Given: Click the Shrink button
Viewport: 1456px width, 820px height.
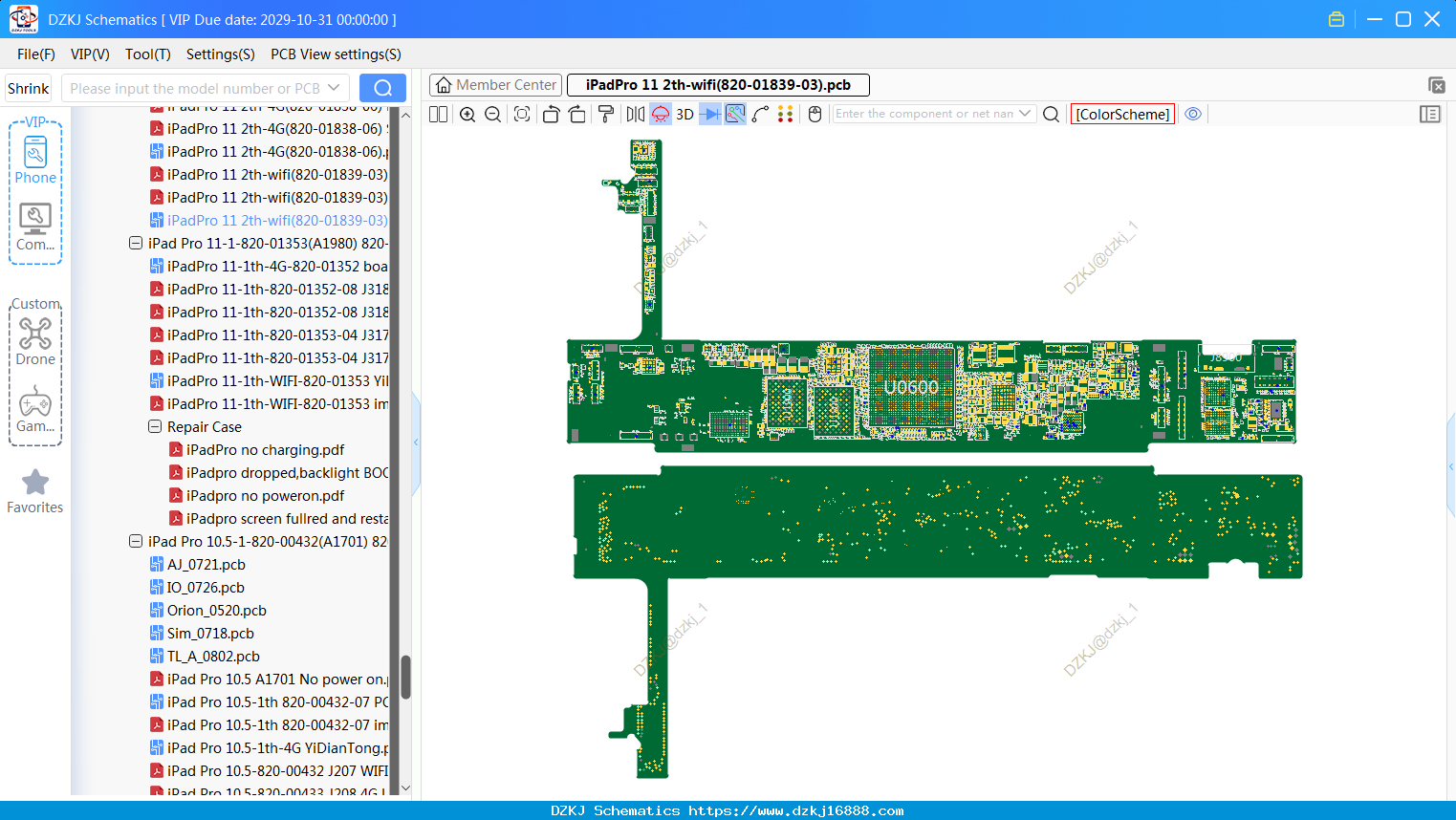Looking at the screenshot, I should tap(28, 88).
